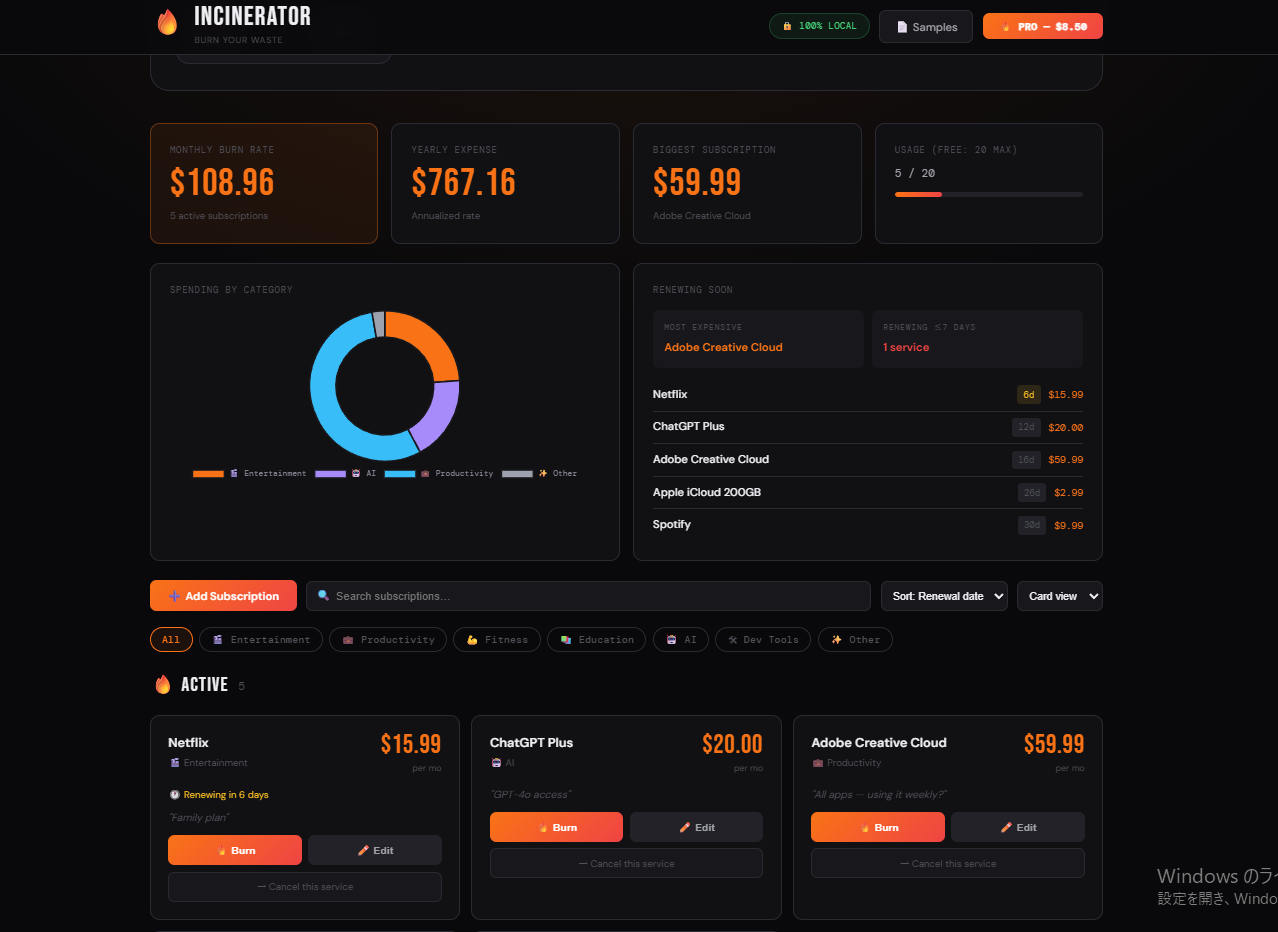Click the 30d badge for Spotify
The width and height of the screenshot is (1278, 932).
point(1031,525)
